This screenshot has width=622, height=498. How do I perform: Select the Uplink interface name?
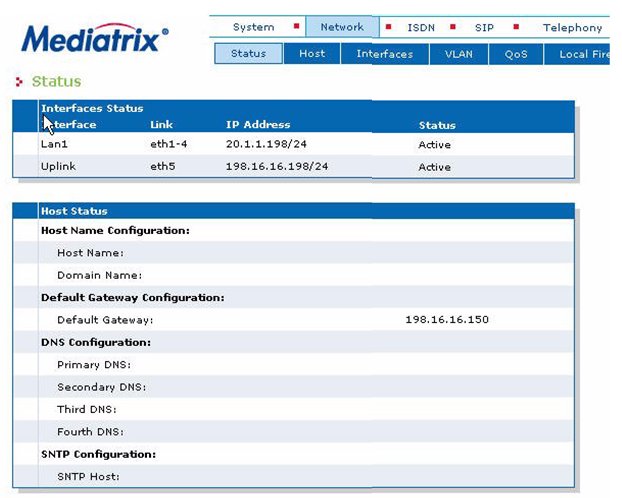tap(58, 166)
